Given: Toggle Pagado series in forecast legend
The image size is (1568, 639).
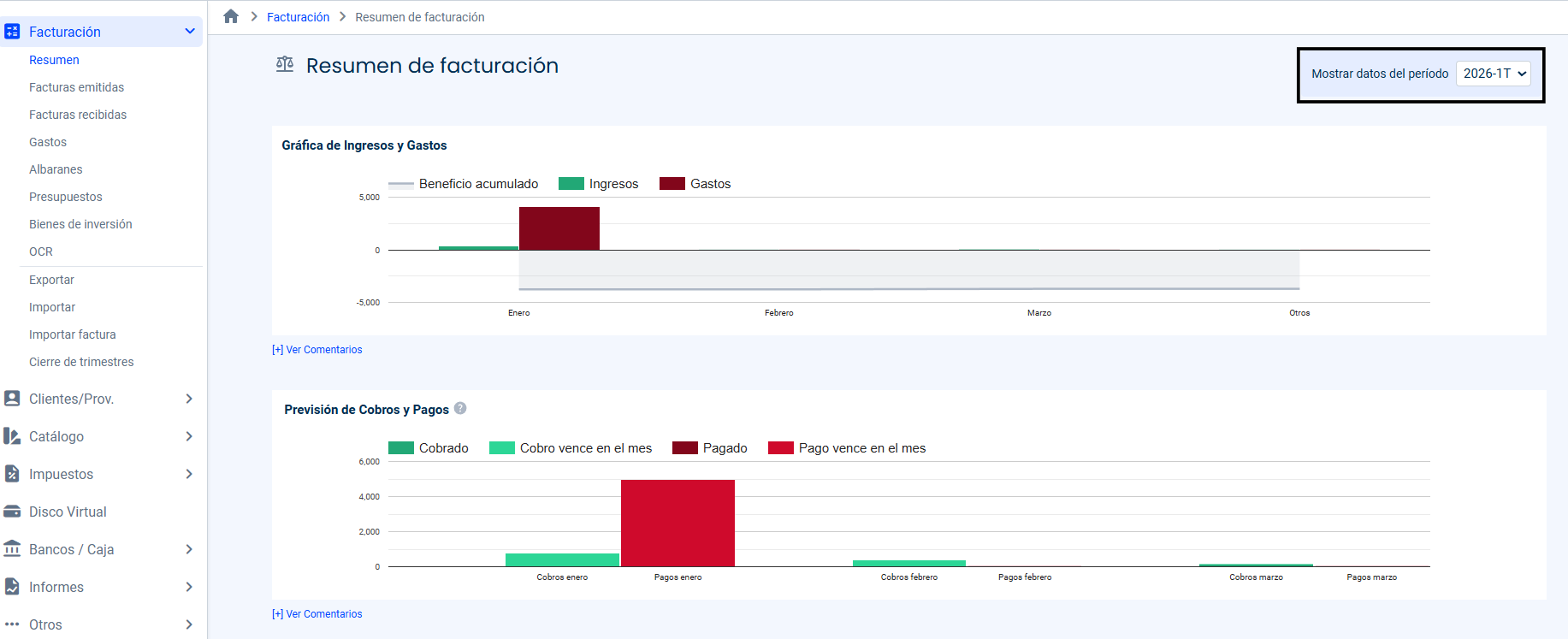Looking at the screenshot, I should [x=709, y=448].
